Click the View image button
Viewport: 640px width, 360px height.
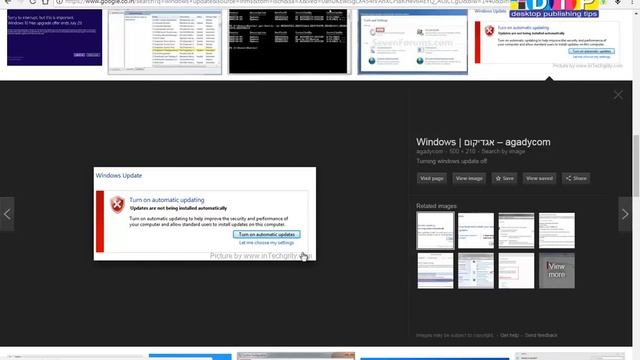(x=469, y=178)
